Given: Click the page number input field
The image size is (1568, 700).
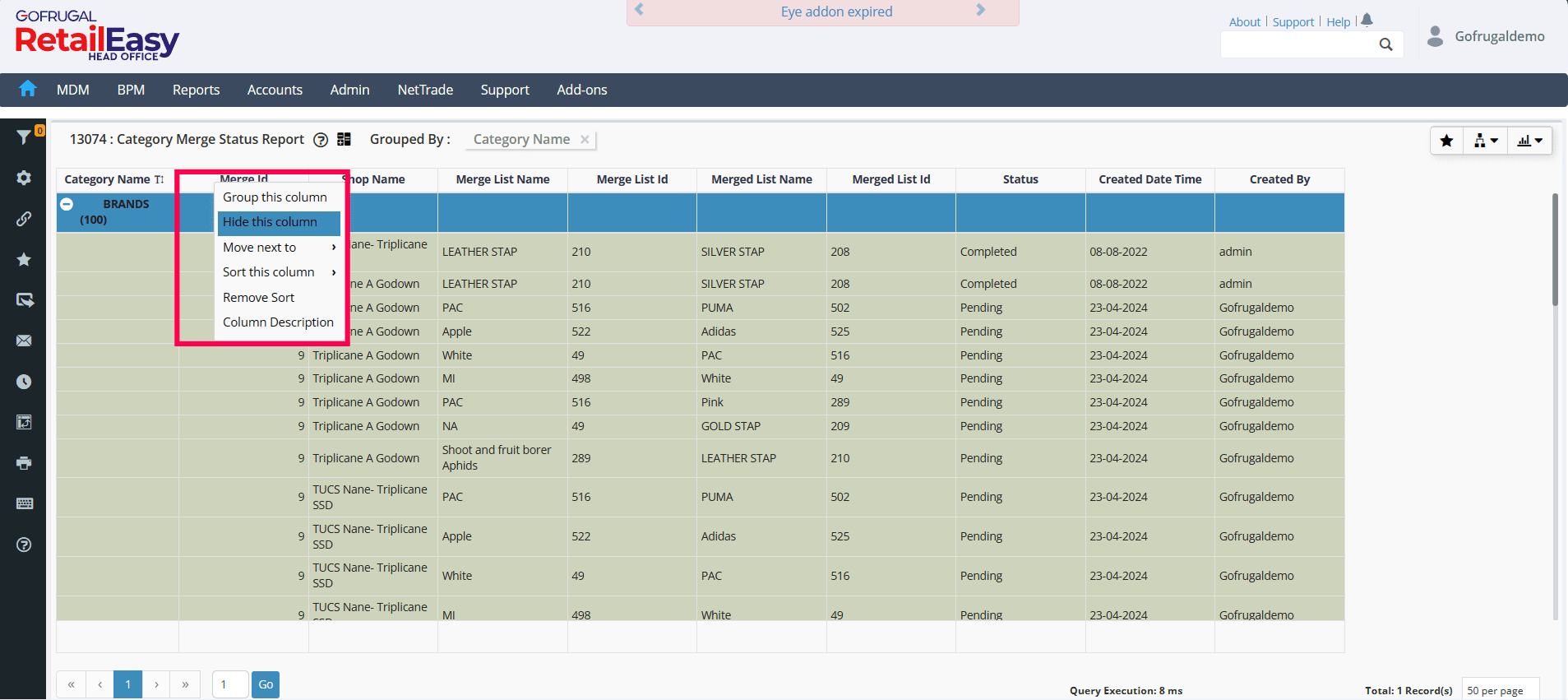Looking at the screenshot, I should 230,684.
